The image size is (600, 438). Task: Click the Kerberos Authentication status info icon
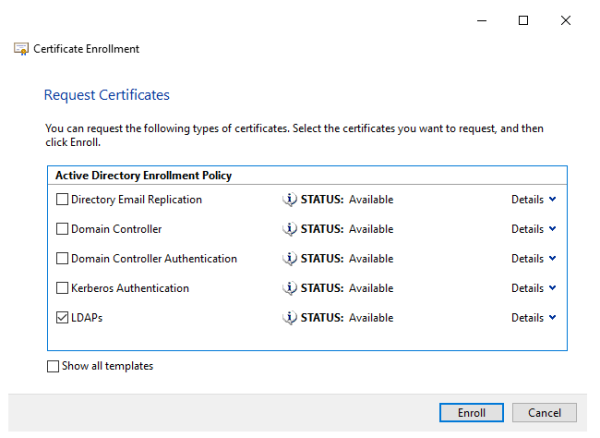click(x=290, y=288)
